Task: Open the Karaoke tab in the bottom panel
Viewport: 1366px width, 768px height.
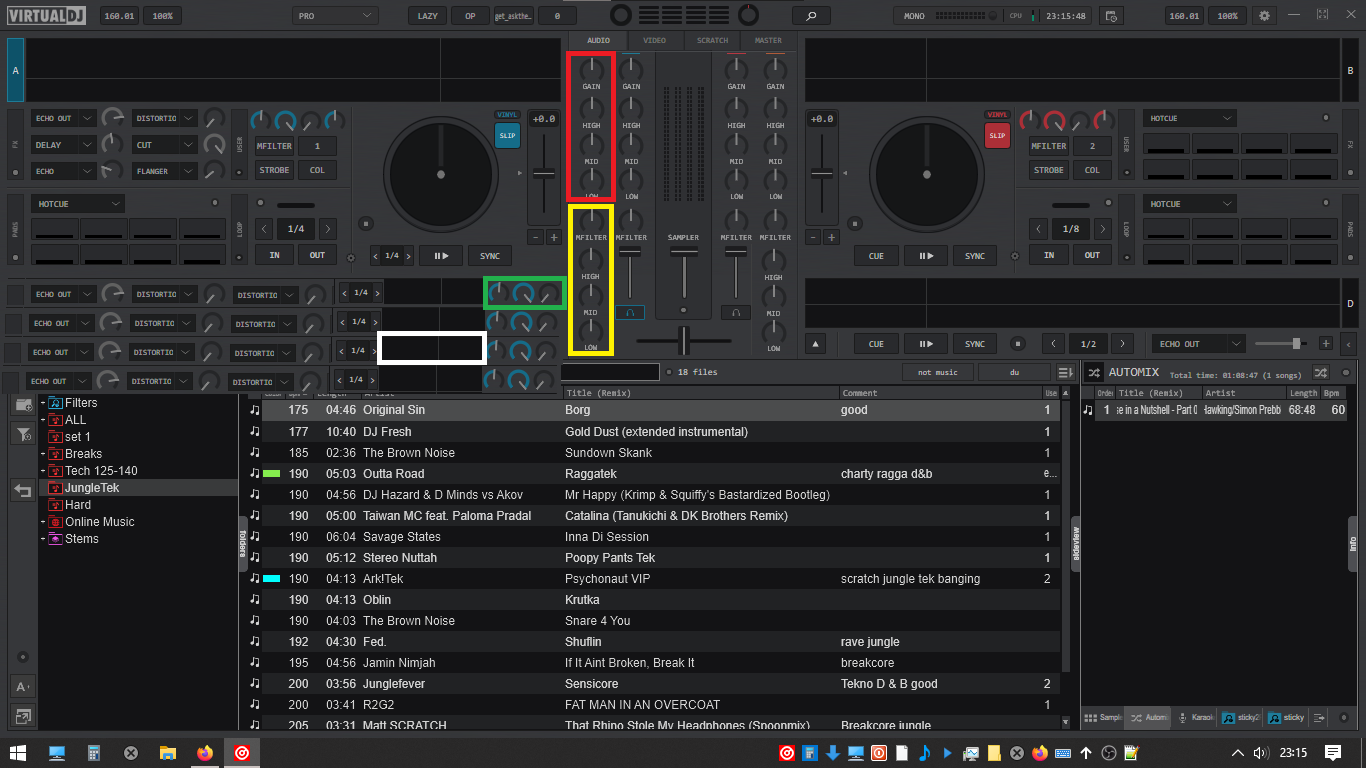Action: click(x=1197, y=718)
